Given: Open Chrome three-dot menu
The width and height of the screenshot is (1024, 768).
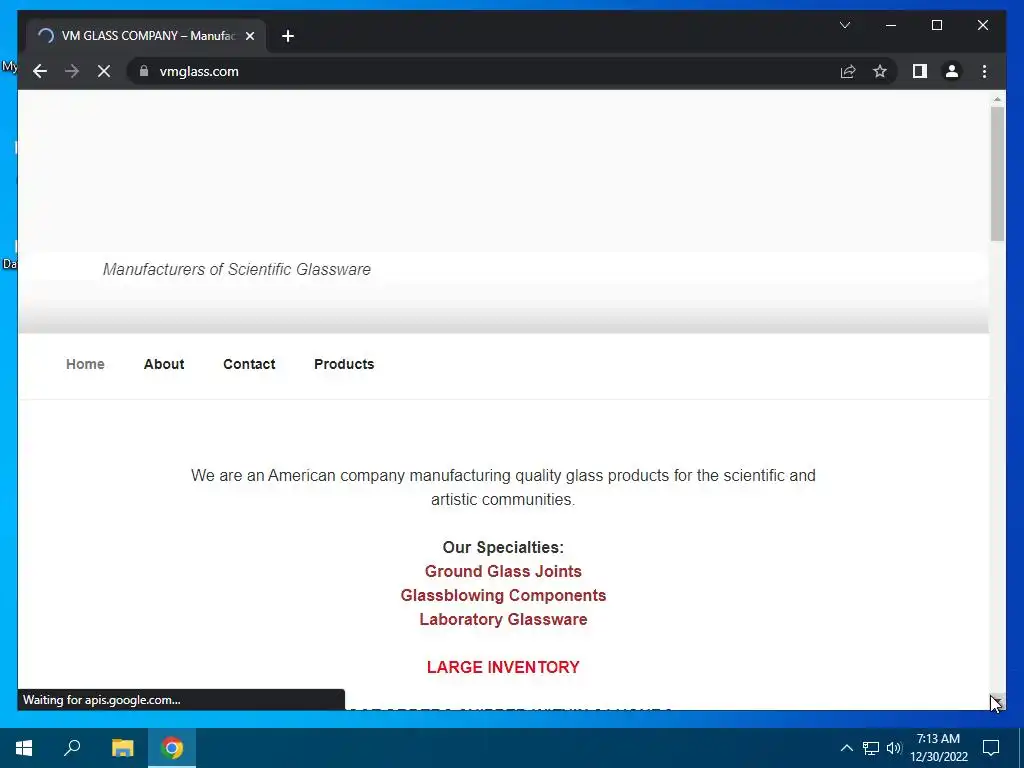Looking at the screenshot, I should (x=984, y=71).
